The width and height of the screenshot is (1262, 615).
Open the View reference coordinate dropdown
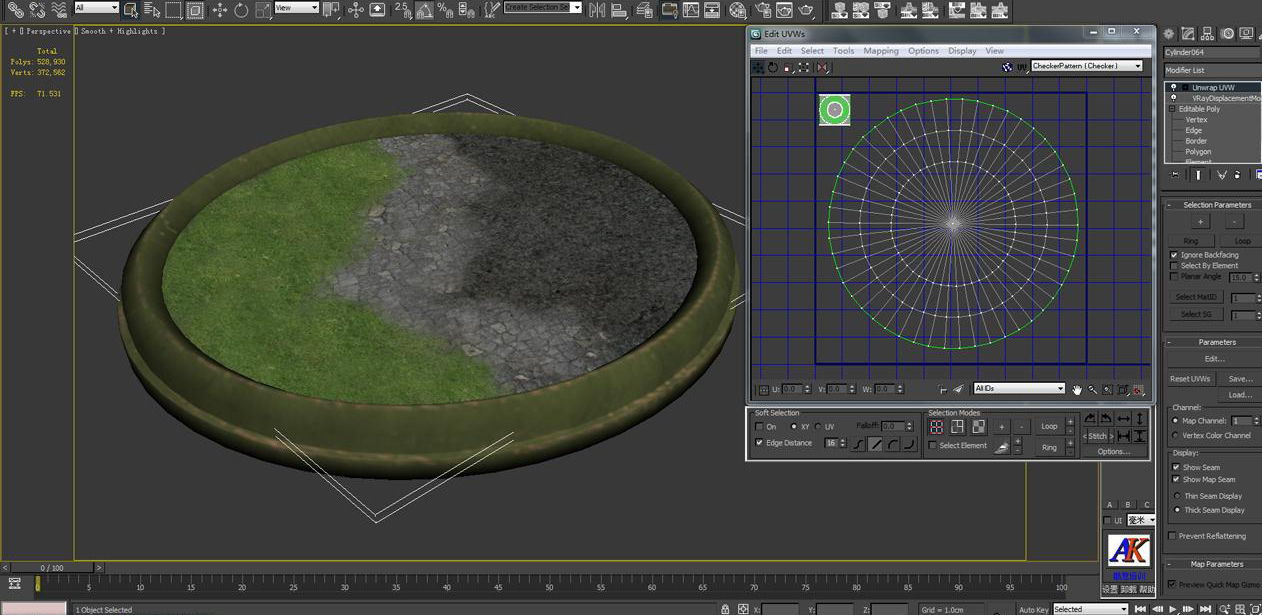pos(297,8)
